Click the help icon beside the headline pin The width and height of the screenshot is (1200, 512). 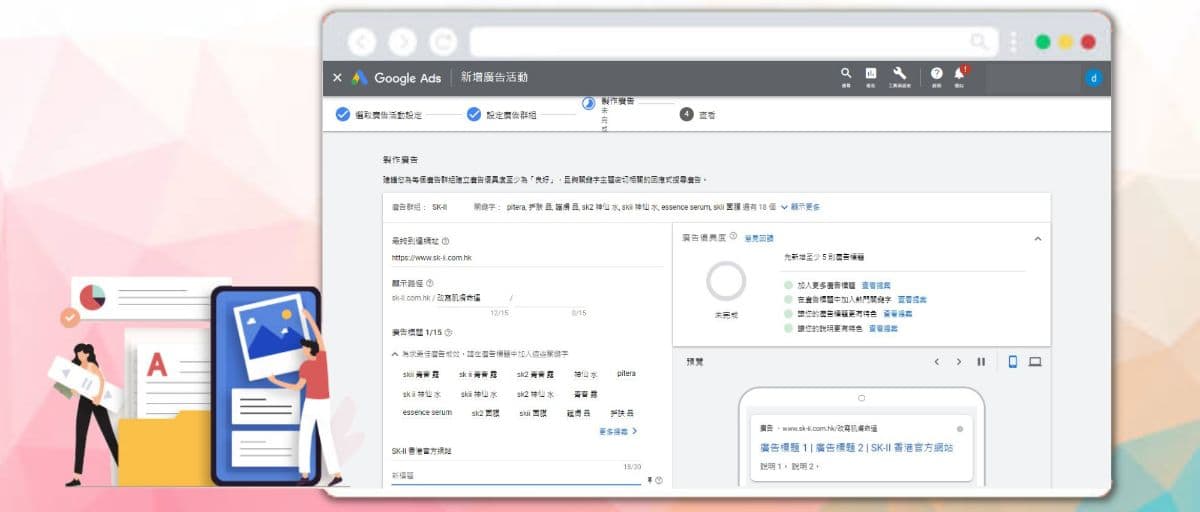659,481
